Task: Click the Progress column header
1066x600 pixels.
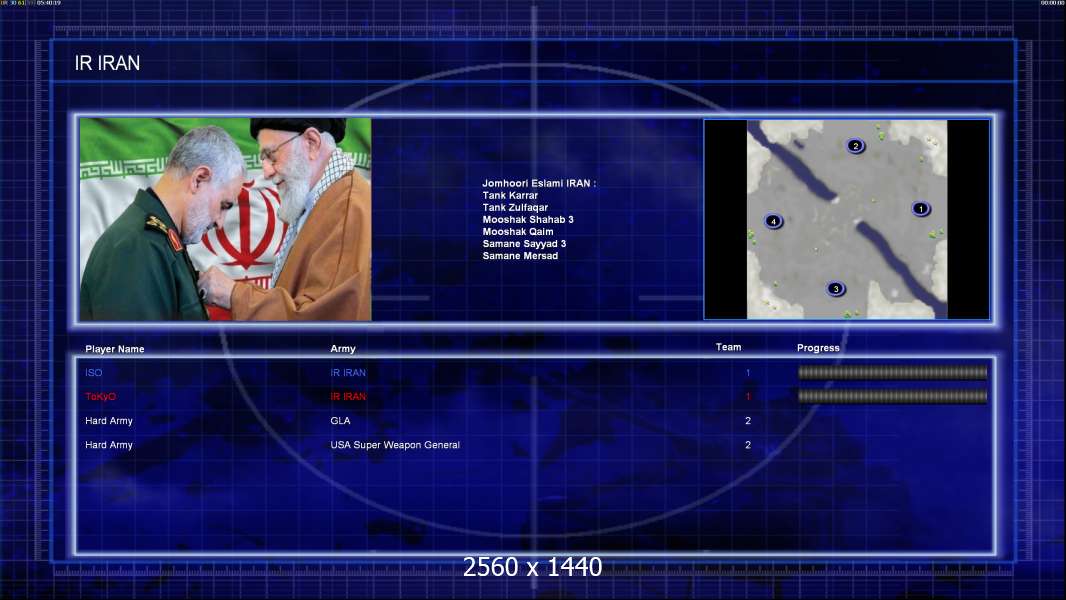Action: point(818,347)
